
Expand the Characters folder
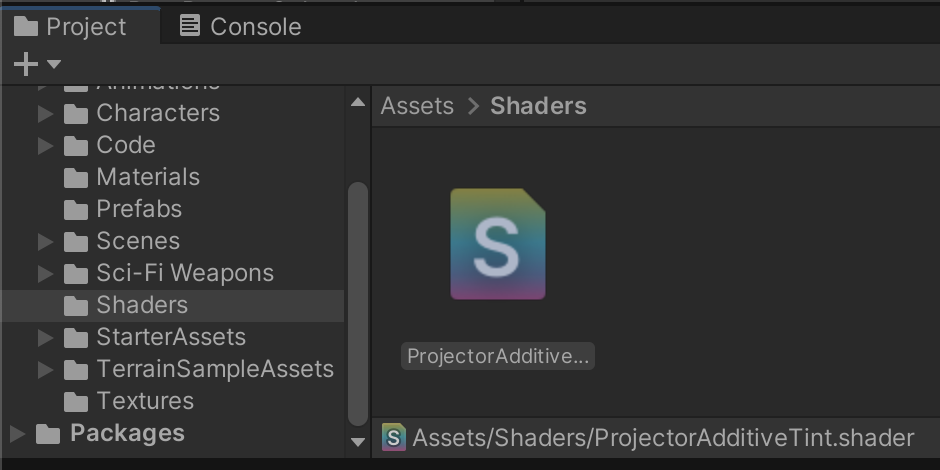tap(45, 114)
